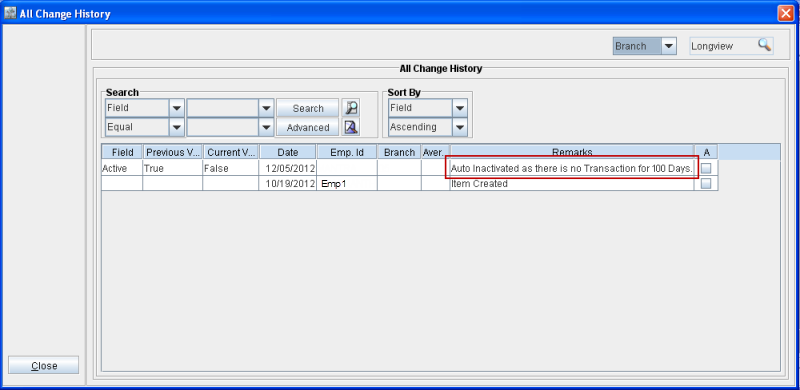Click the Emp. Id column header
Viewport: 800px width, 390px height.
point(347,152)
